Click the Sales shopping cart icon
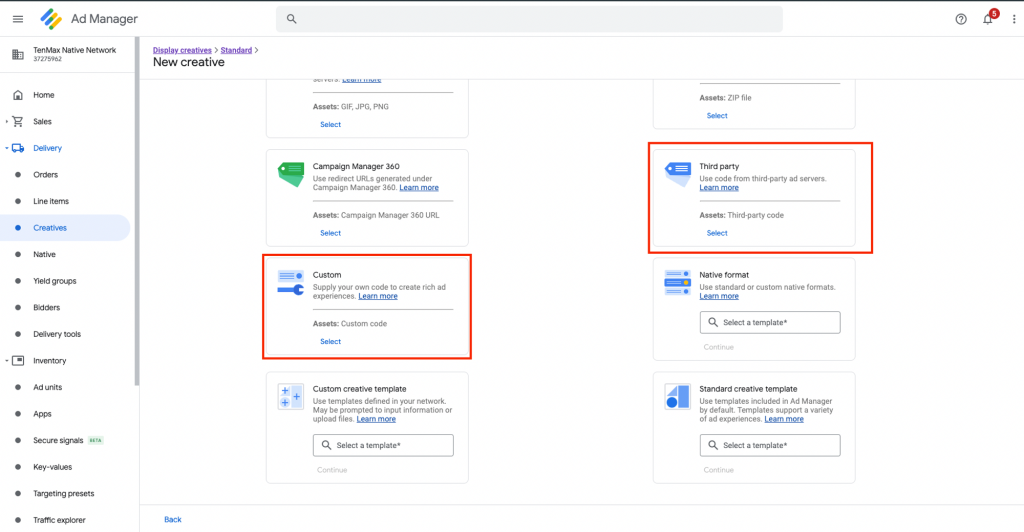 click(x=18, y=121)
